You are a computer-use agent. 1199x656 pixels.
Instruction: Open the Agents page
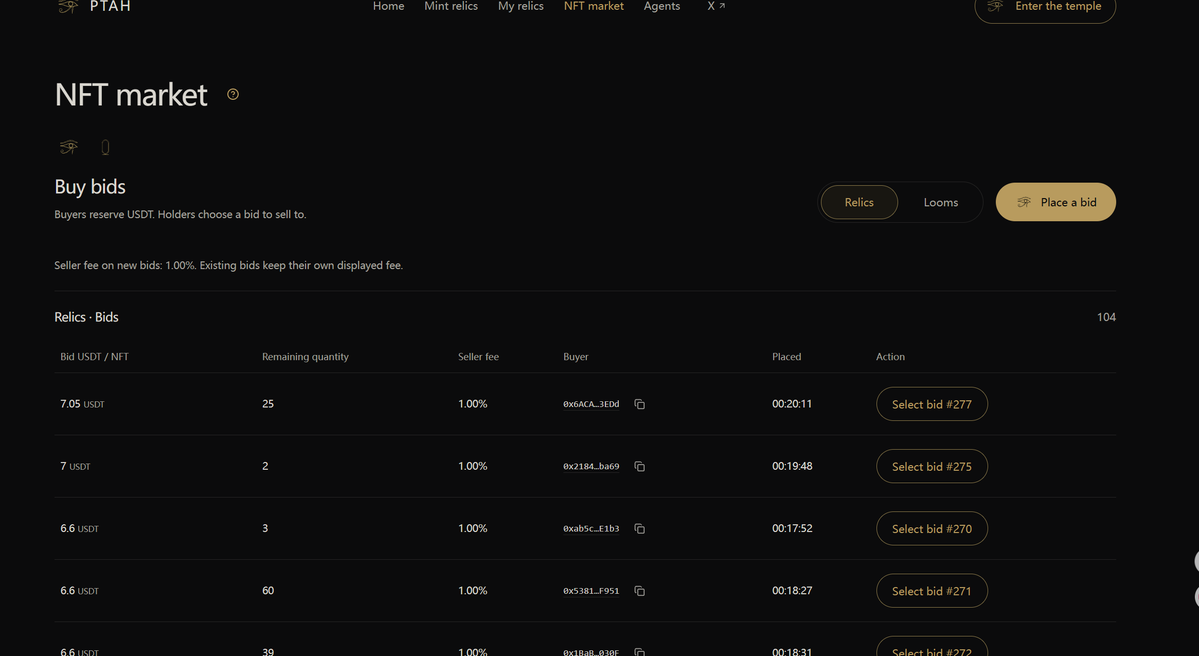point(661,6)
